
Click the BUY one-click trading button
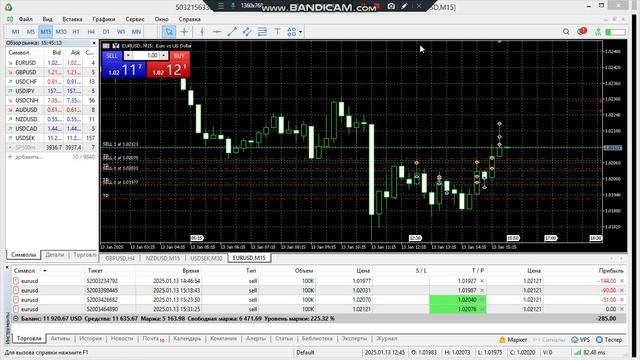click(x=179, y=56)
